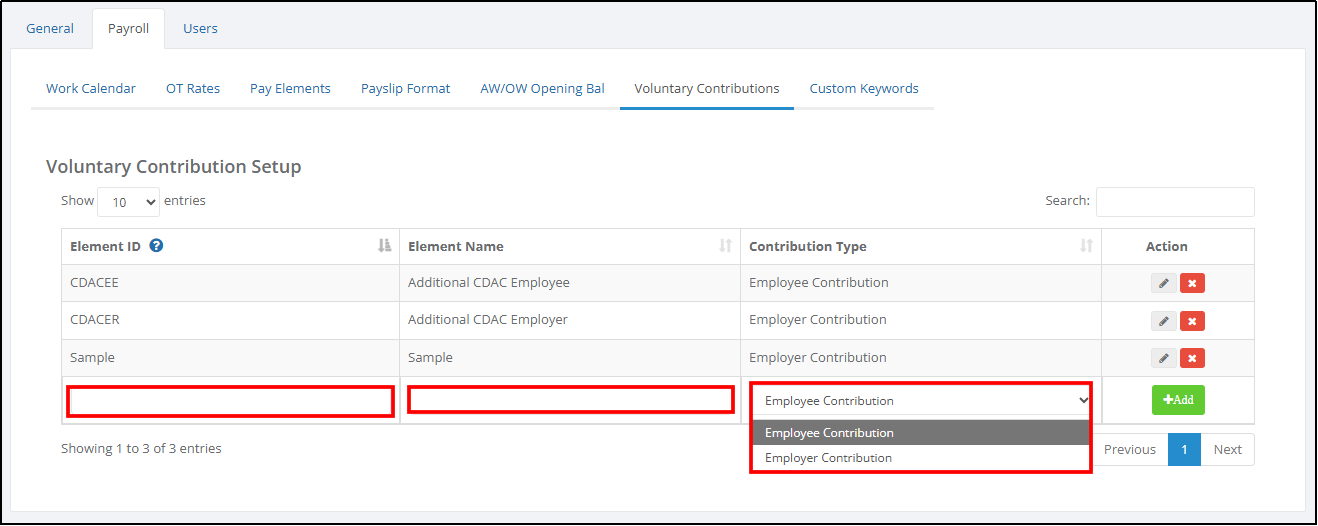1318x526 pixels.
Task: Open the AW/OW Opening Bal sub-tab
Action: [x=542, y=88]
